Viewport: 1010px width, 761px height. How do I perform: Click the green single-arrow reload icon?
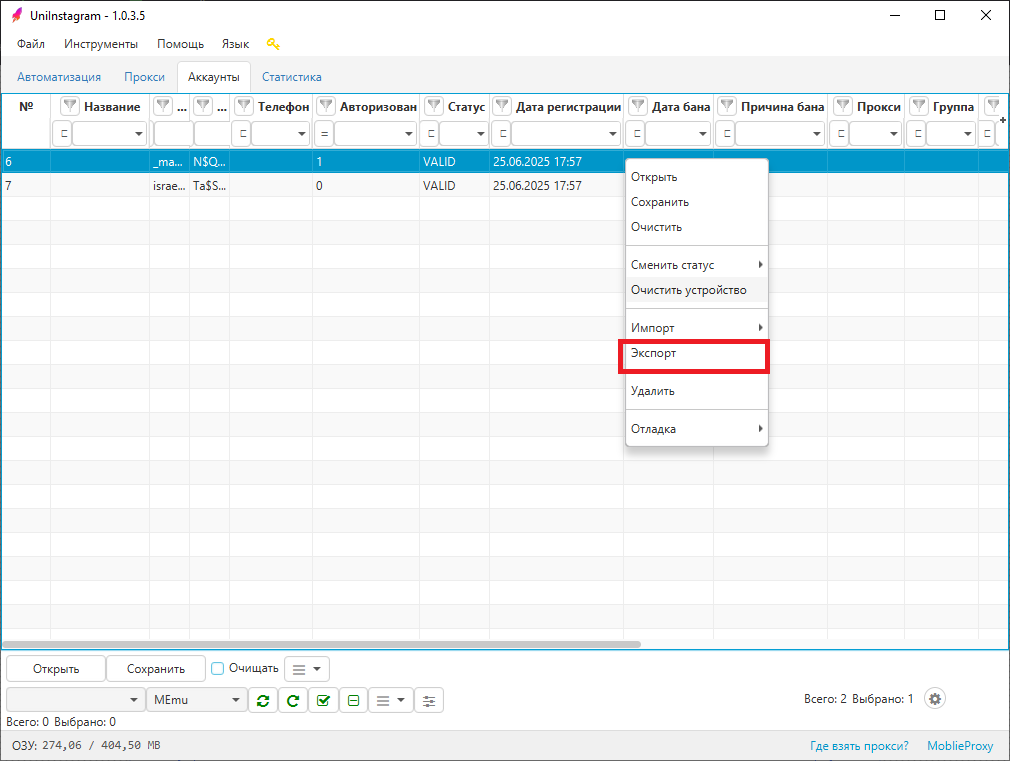click(x=292, y=701)
